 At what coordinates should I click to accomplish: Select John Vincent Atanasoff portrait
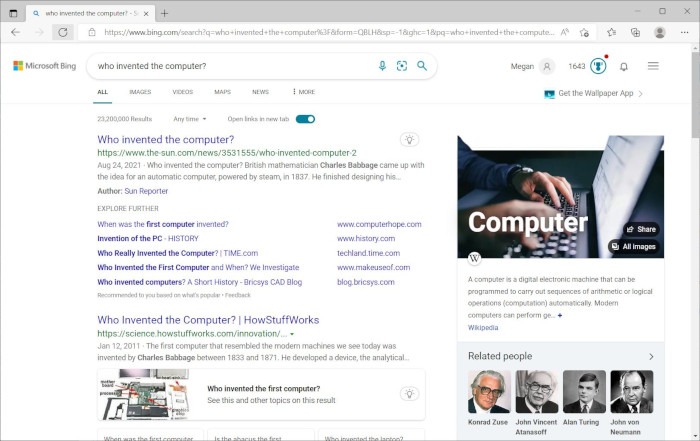pyautogui.click(x=537, y=391)
